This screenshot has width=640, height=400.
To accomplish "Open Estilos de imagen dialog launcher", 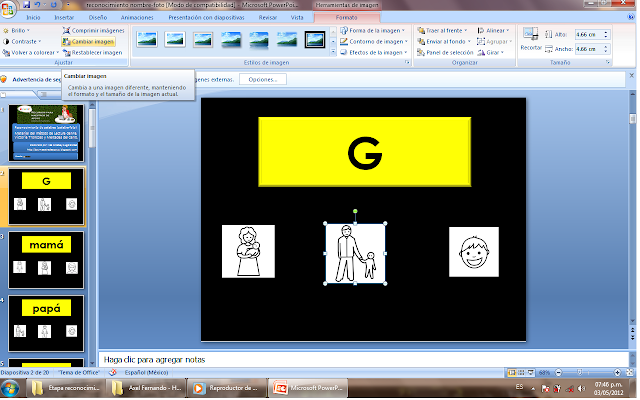I will pos(407,62).
